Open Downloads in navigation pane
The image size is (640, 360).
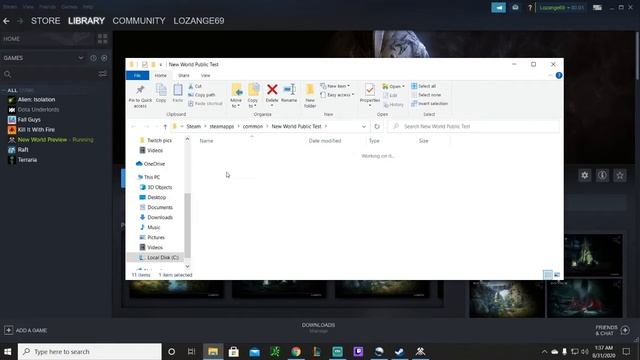156,218
